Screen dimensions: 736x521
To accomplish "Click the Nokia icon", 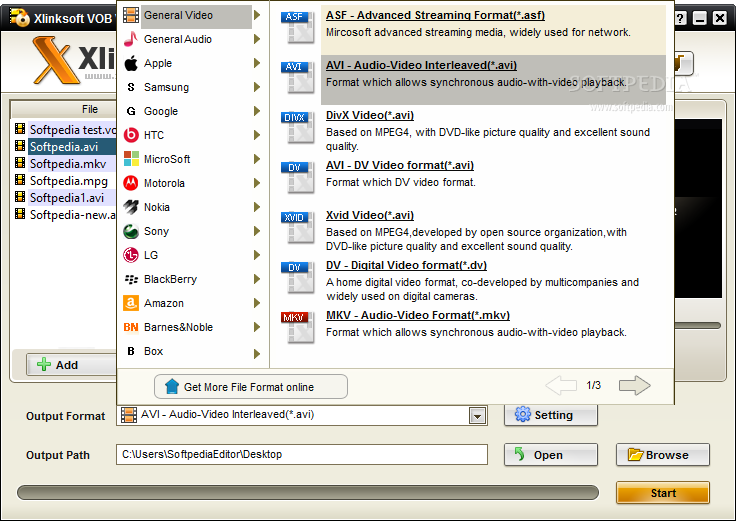I will (x=131, y=207).
